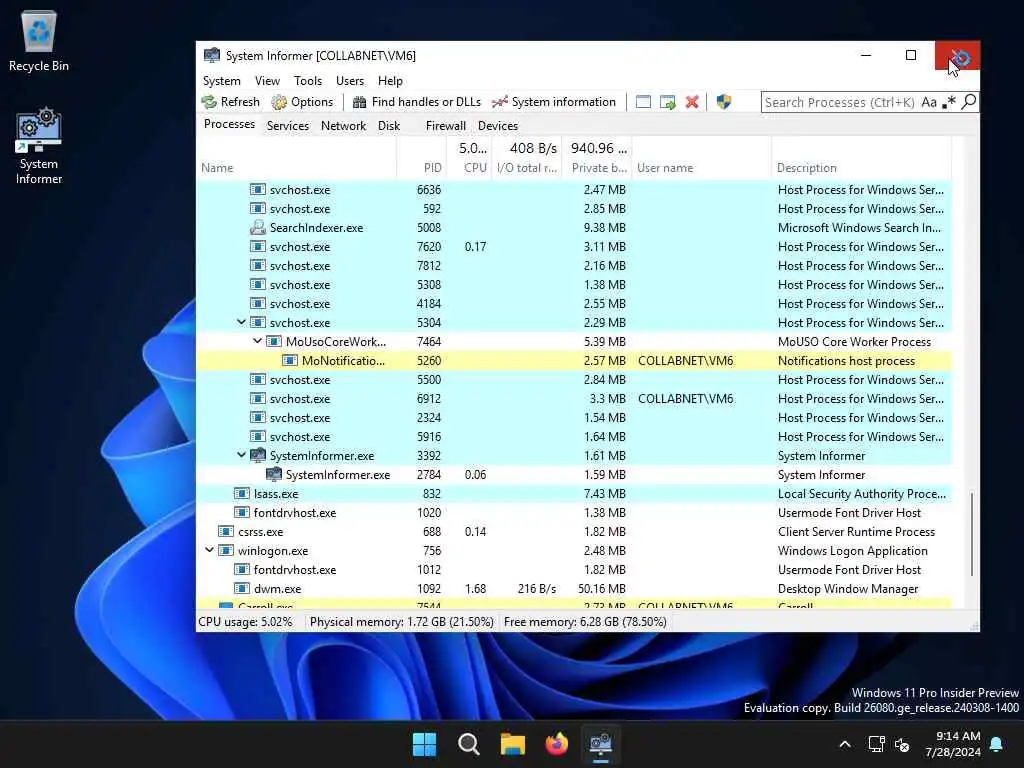Select dwm.exe process icon
This screenshot has height=768, width=1024.
click(242, 588)
